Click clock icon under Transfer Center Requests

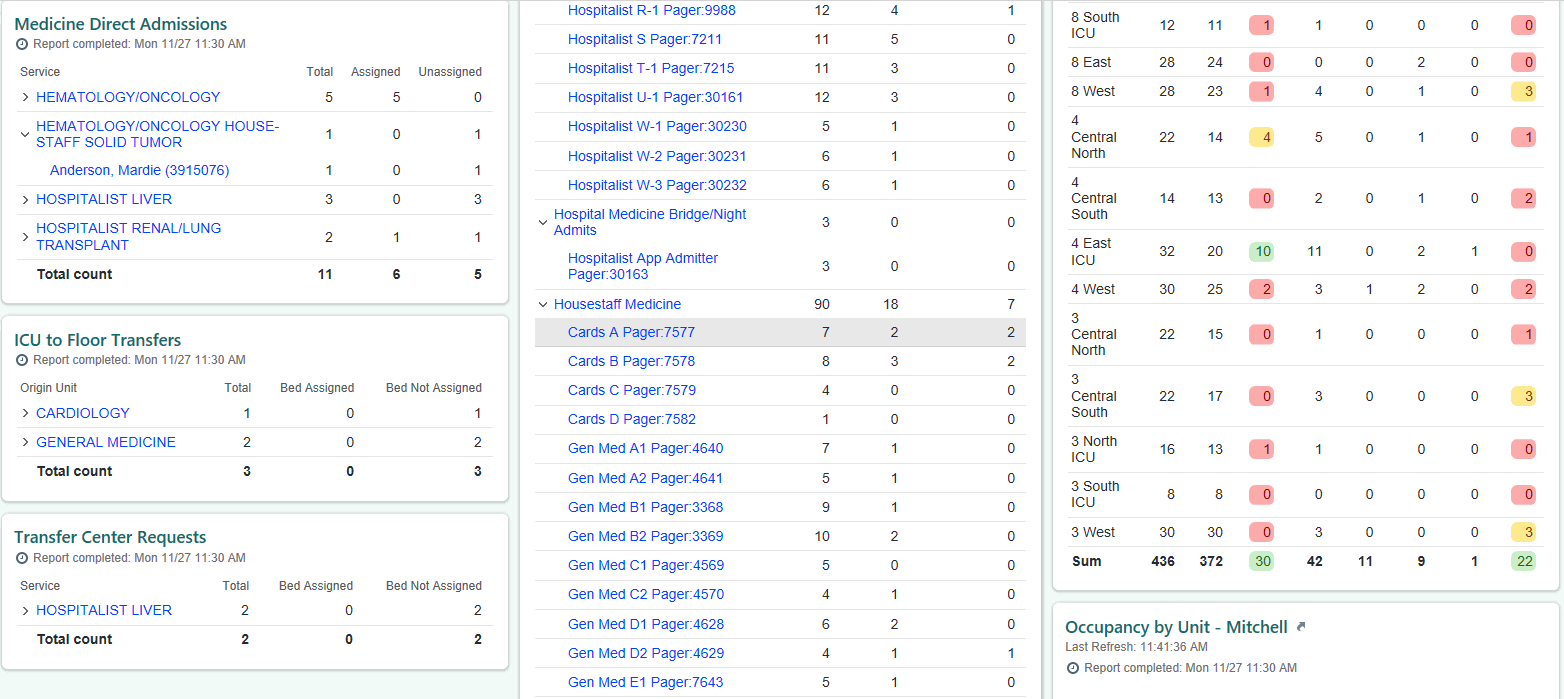(22, 558)
